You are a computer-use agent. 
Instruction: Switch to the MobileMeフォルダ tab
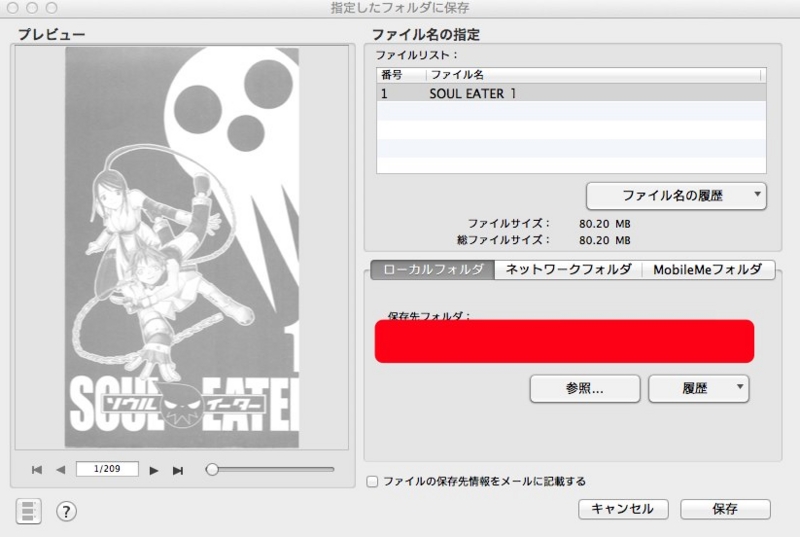708,269
